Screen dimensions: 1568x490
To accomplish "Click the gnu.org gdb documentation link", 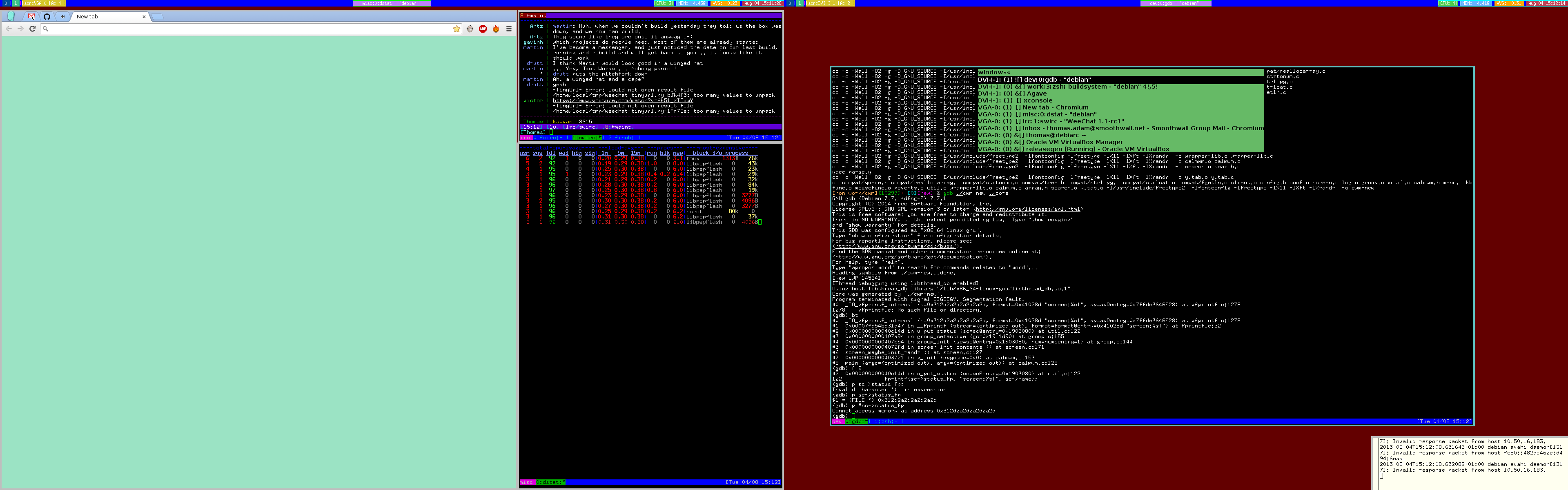I will pos(911,257).
